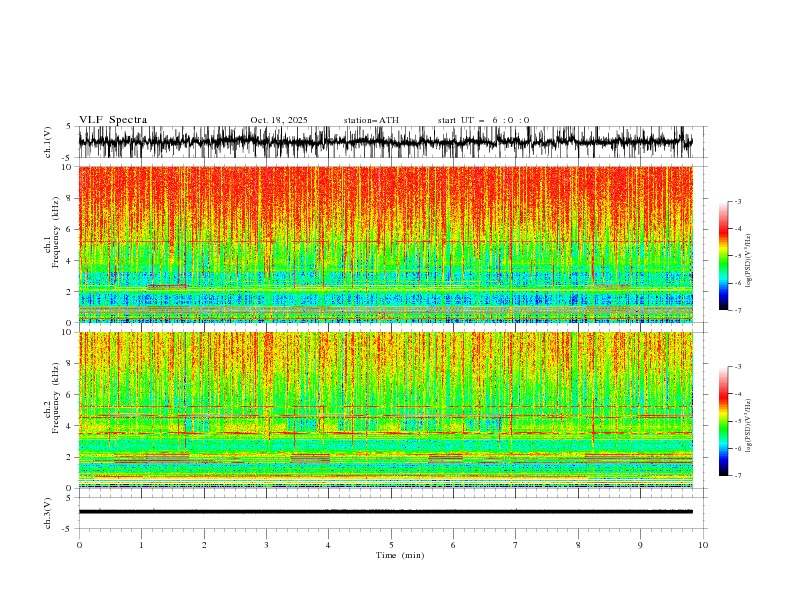Click the ch.2 spectrogram color bar
The image size is (792, 612).
coord(723,421)
